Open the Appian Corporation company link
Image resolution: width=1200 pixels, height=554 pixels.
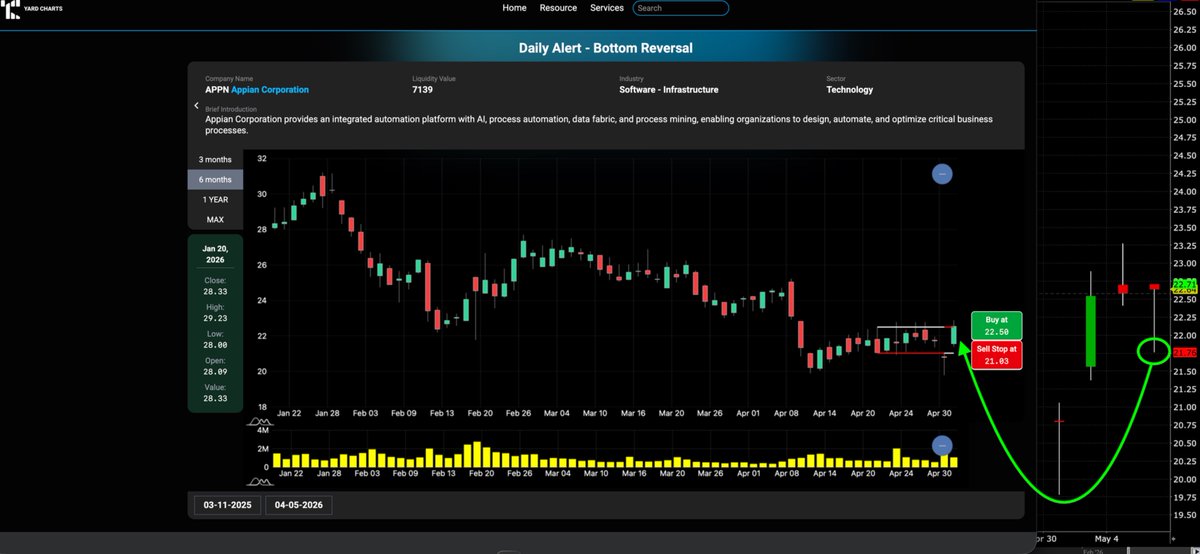pyautogui.click(x=270, y=90)
